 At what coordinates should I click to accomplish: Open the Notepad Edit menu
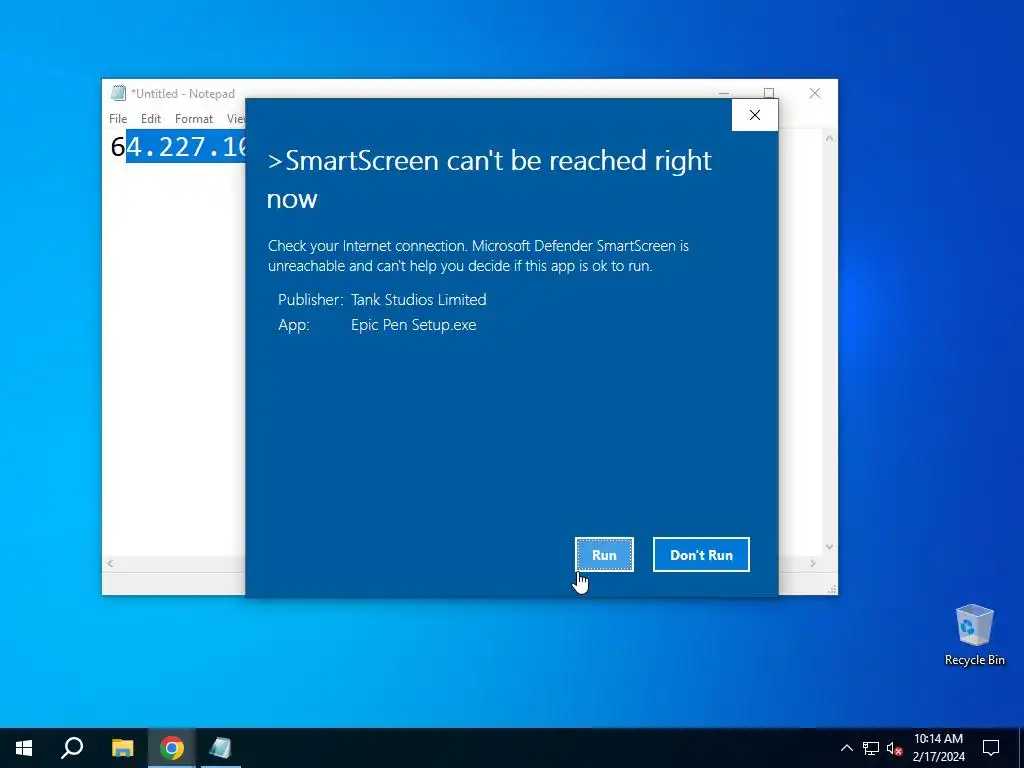151,119
